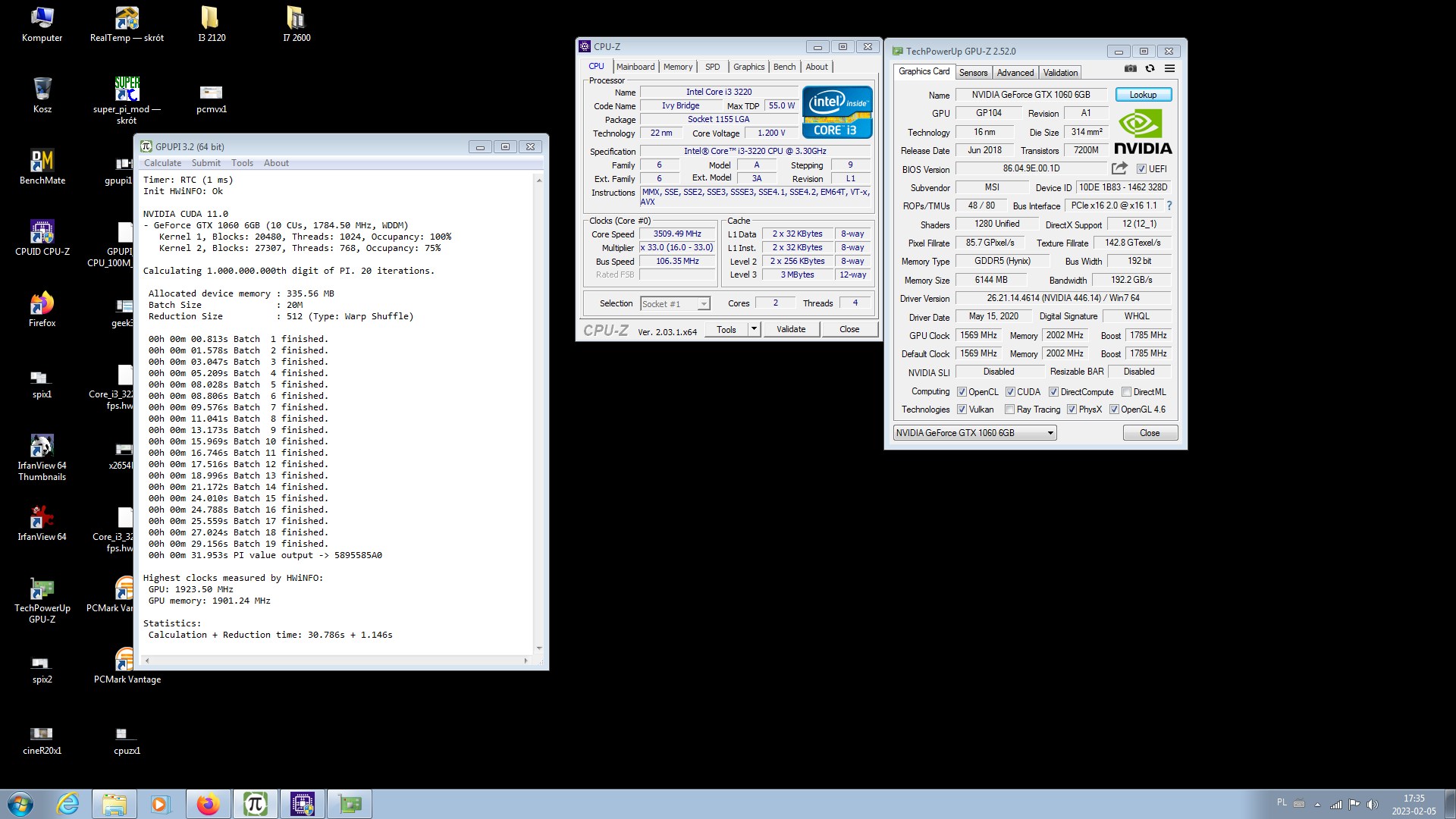1456x819 pixels.
Task: Toggle CUDA checkbox in GPU-Z
Action: [x=1010, y=392]
